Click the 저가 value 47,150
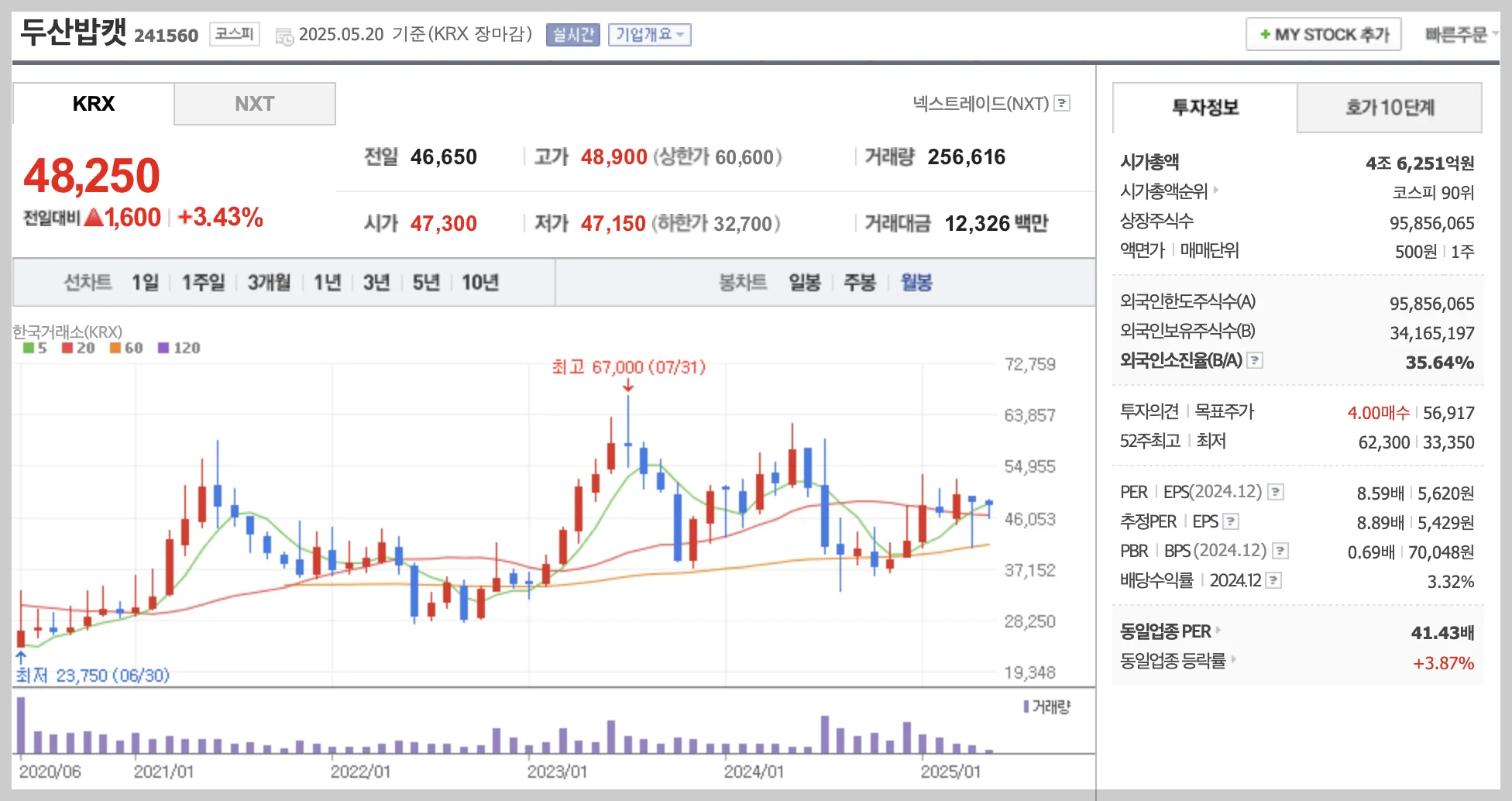 pyautogui.click(x=613, y=224)
